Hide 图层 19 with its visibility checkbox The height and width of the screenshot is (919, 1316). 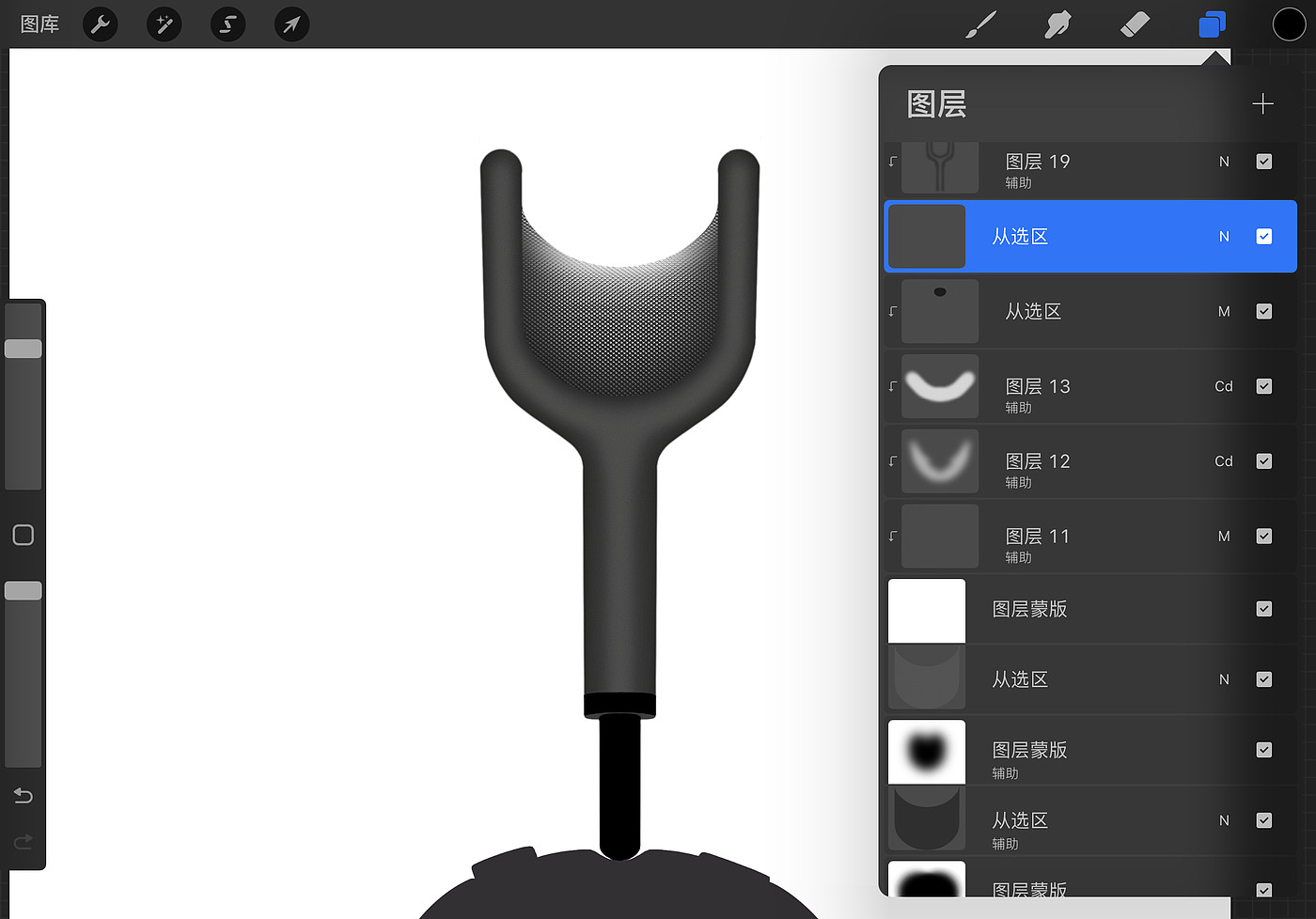pyautogui.click(x=1264, y=162)
